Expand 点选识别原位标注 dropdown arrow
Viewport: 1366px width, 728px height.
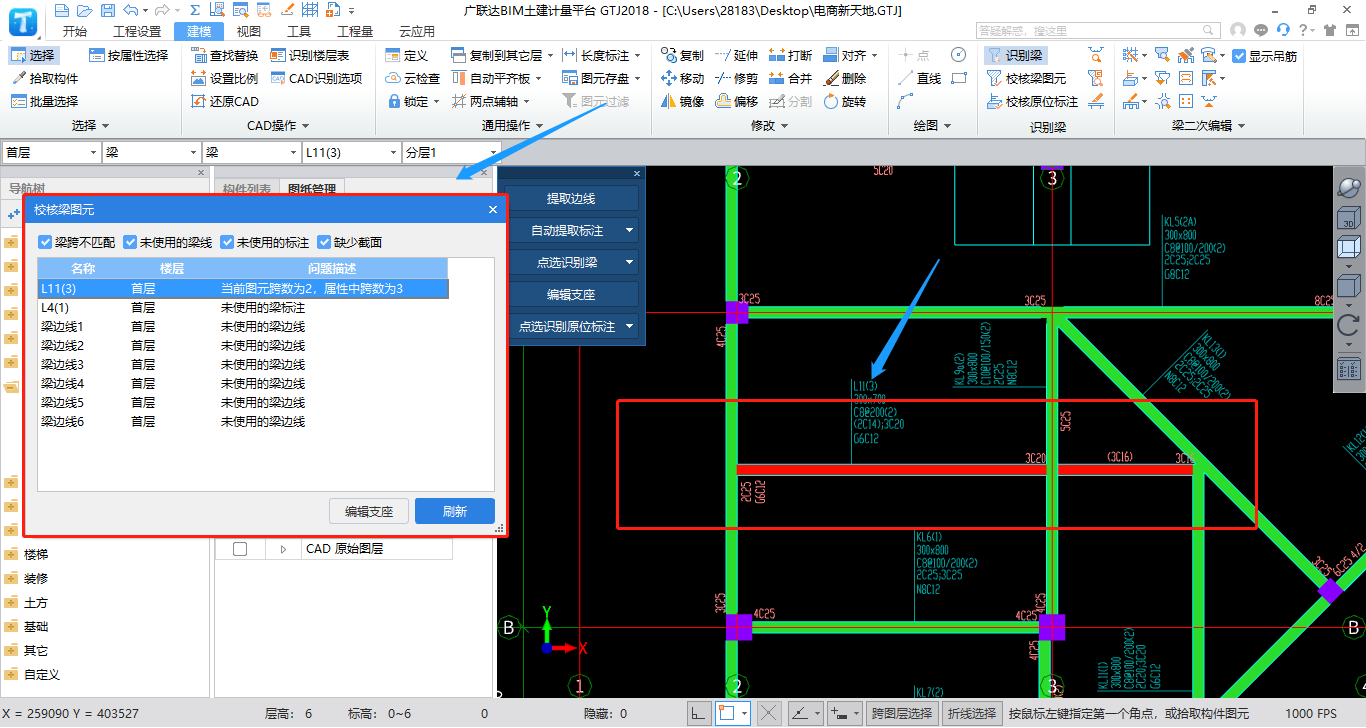(630, 326)
